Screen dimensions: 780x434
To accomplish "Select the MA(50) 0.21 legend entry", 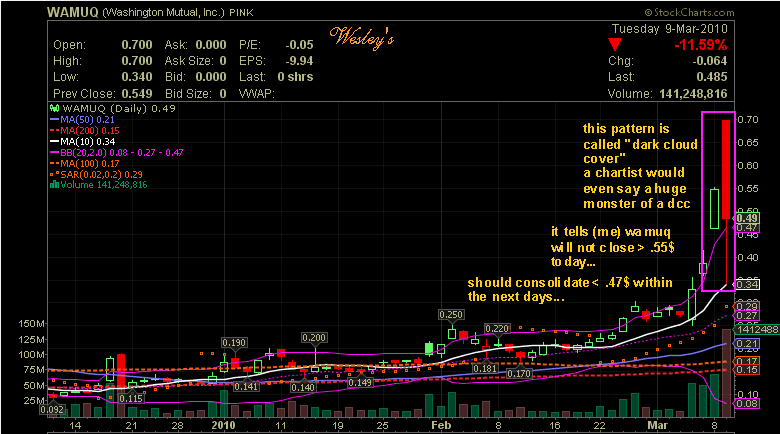I will pos(82,119).
